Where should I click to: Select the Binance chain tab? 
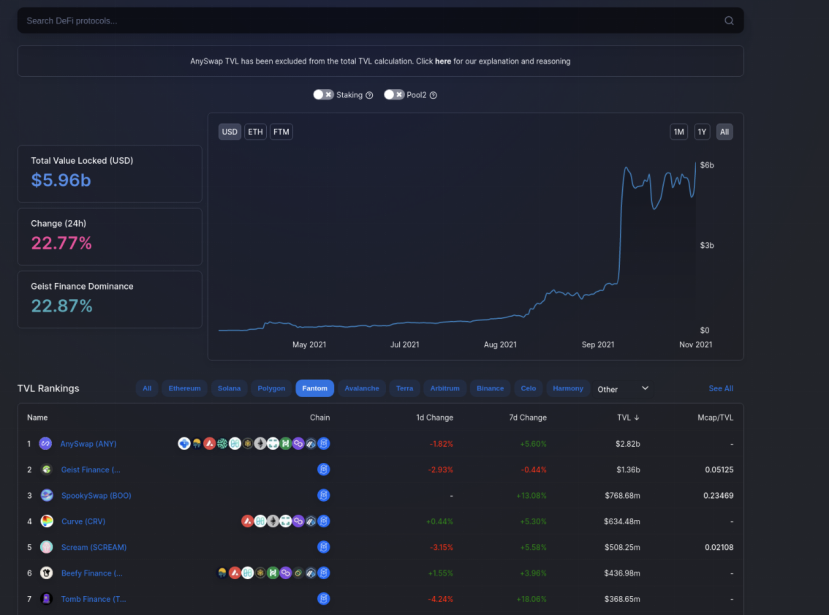[x=490, y=388]
